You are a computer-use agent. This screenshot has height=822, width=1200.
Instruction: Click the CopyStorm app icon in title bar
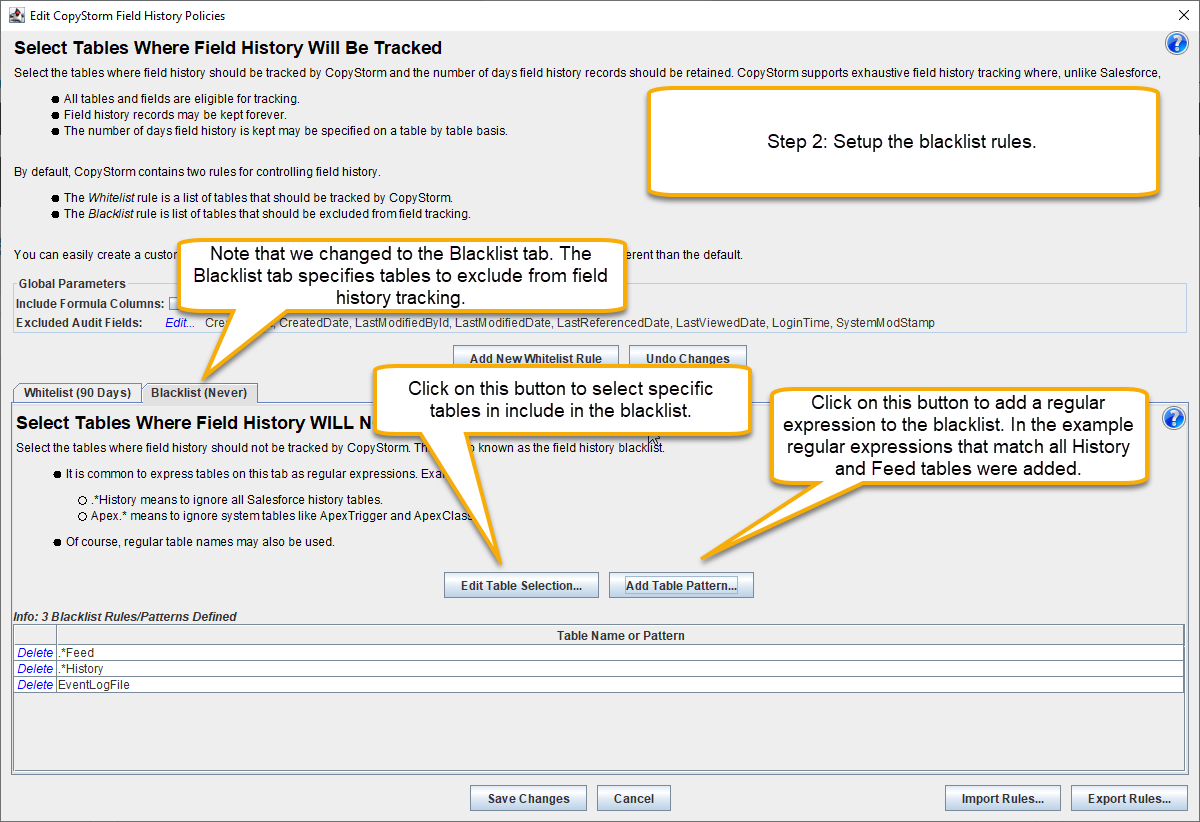coord(16,15)
